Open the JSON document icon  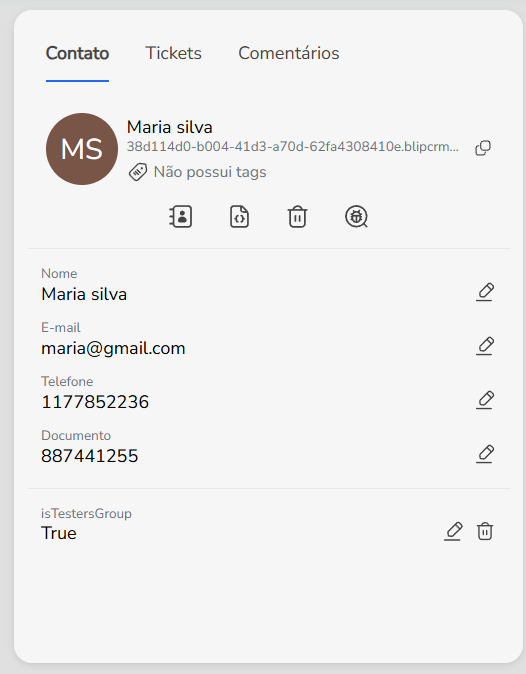[x=239, y=216]
